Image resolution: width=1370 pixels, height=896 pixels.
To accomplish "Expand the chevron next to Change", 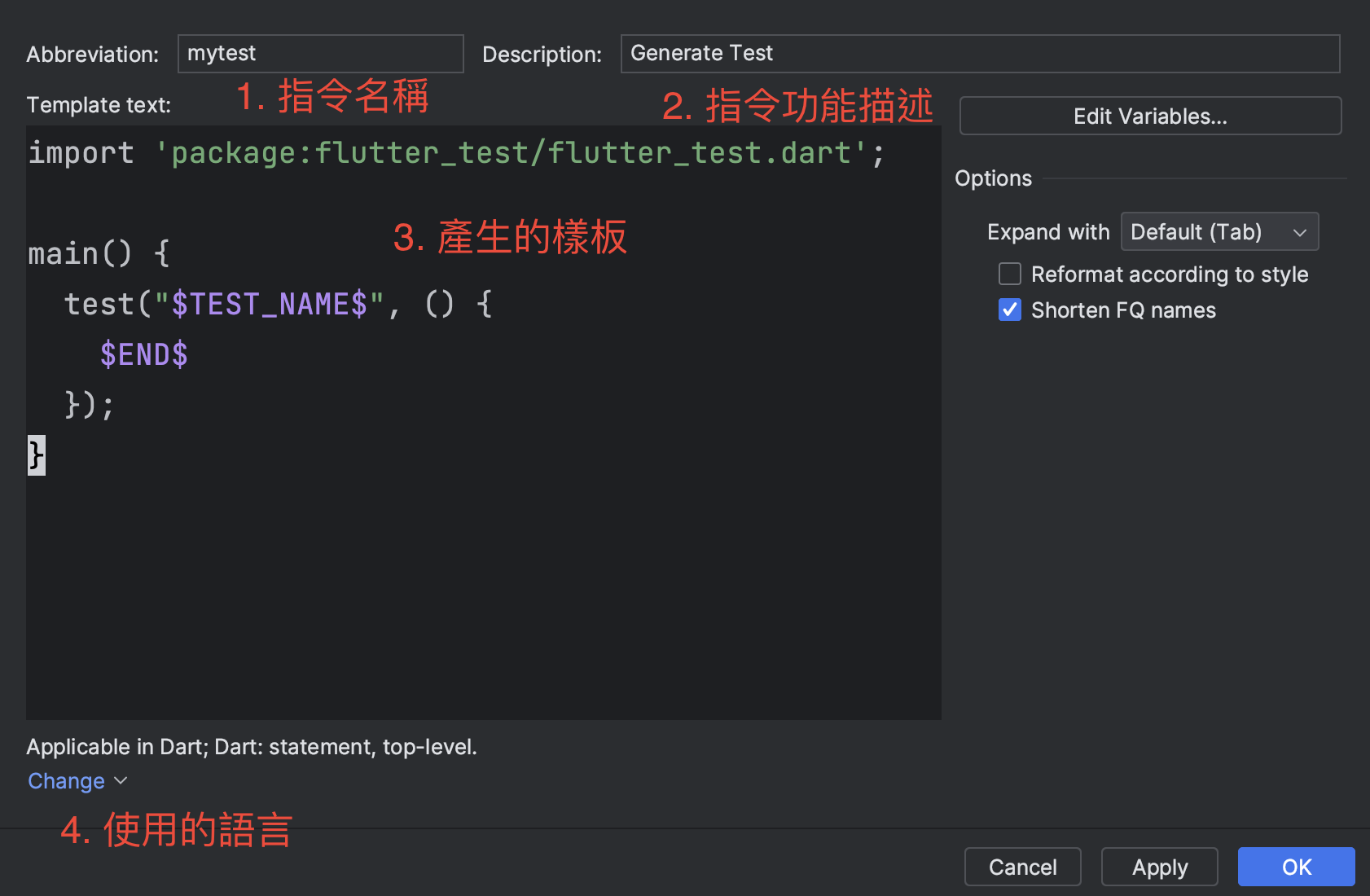I will pyautogui.click(x=121, y=781).
